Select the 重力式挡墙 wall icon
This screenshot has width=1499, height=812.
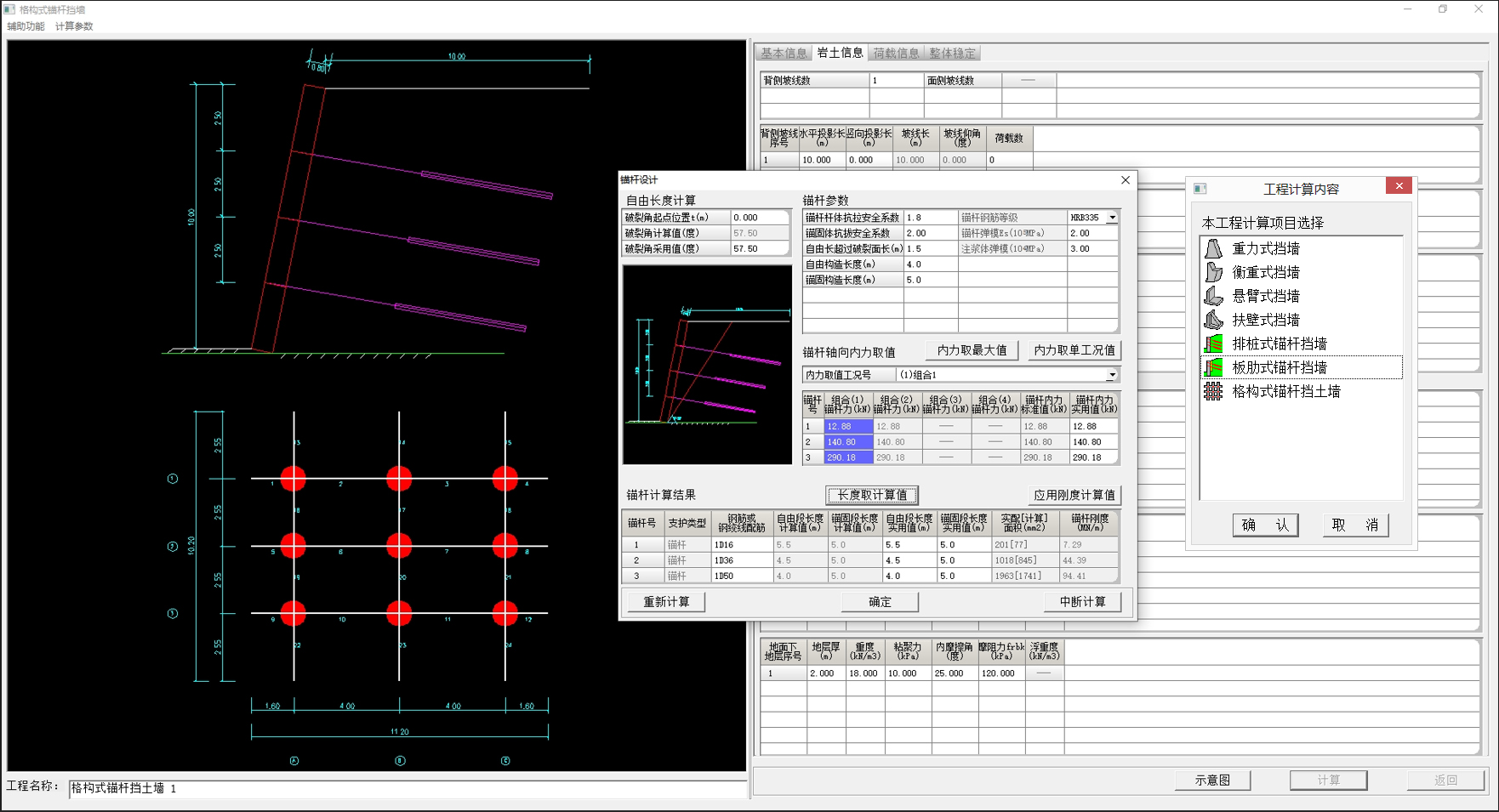point(1214,248)
